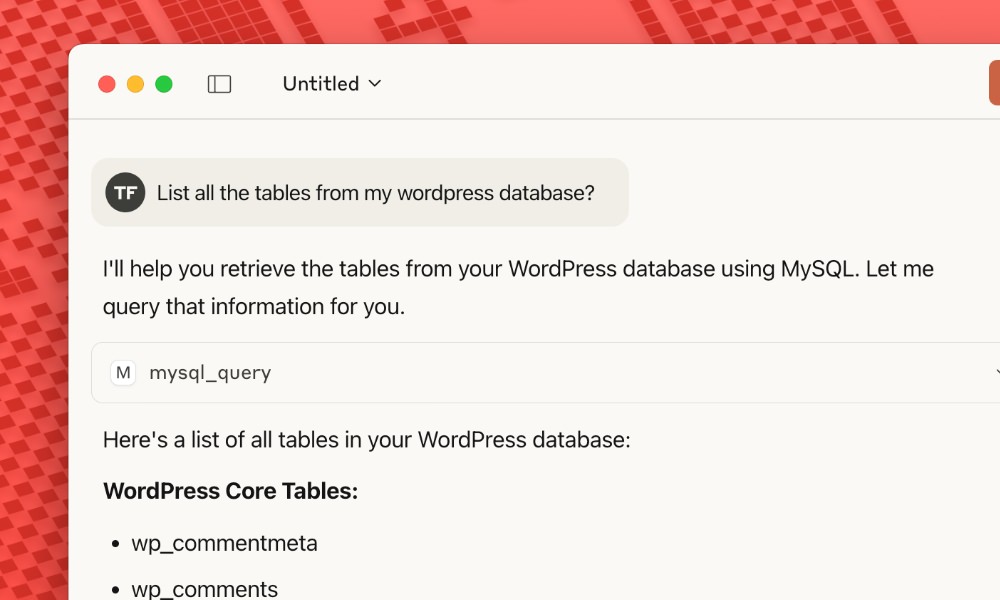
Task: Click the M icon beside mysql_query
Action: pos(123,372)
